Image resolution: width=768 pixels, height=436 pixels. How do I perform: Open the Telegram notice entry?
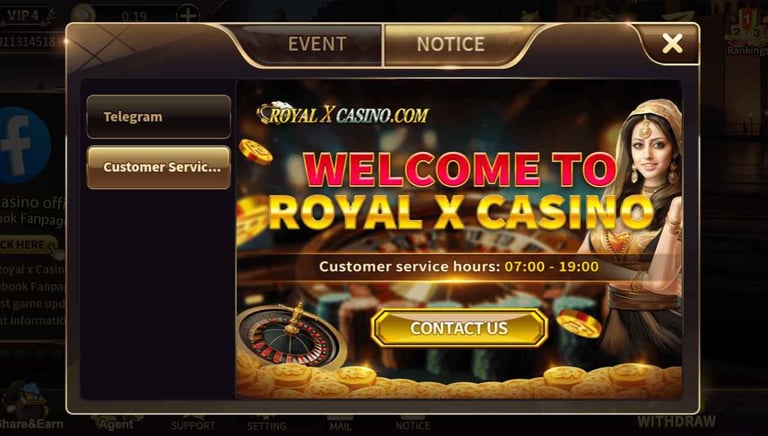click(x=159, y=117)
